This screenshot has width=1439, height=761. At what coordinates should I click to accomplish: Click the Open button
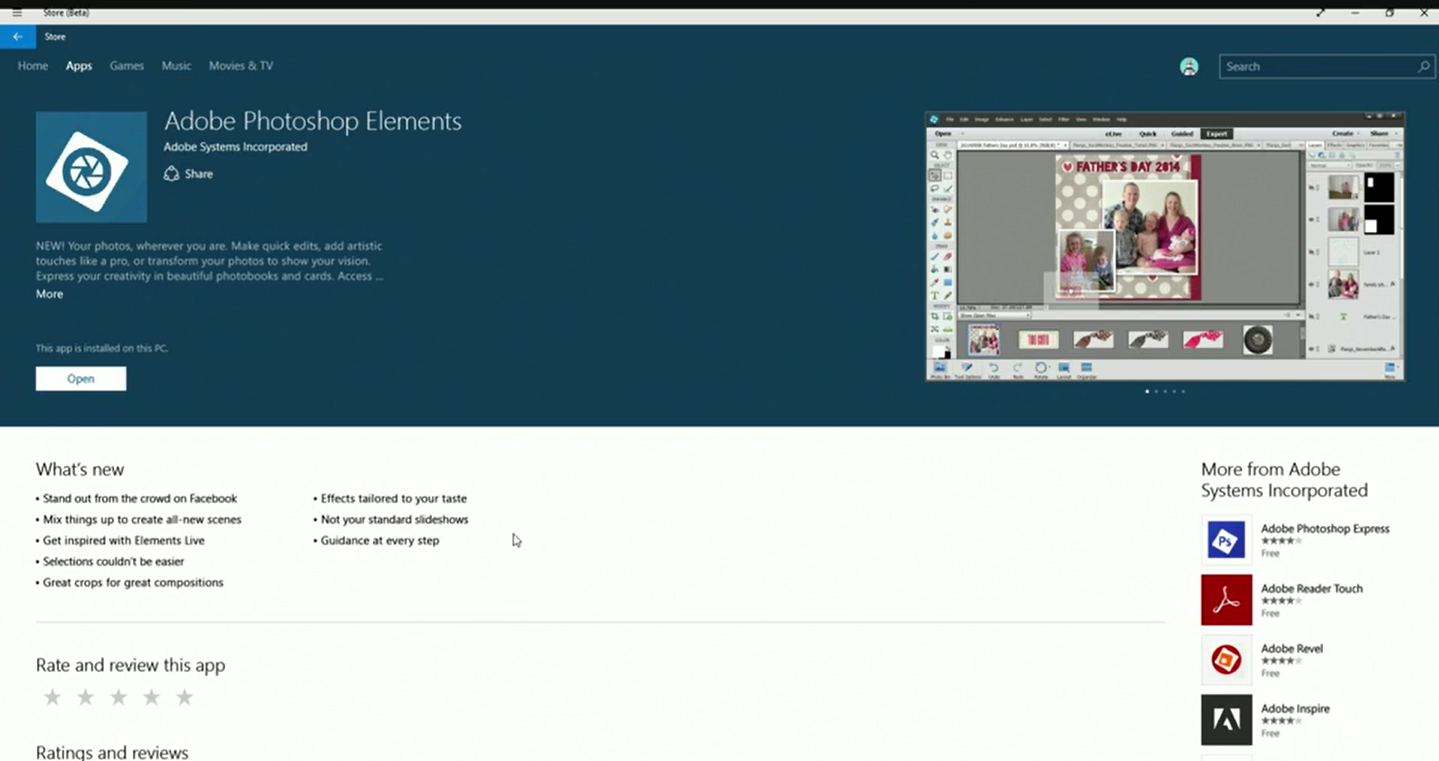[x=81, y=379]
